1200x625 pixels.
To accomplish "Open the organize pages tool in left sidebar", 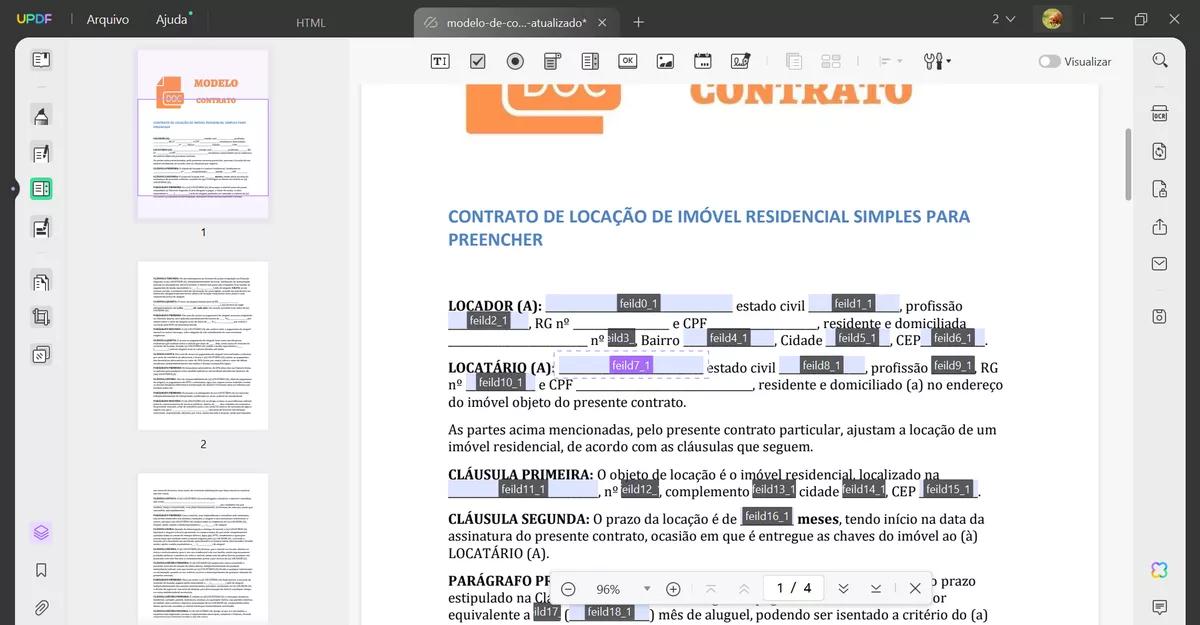I will point(41,283).
